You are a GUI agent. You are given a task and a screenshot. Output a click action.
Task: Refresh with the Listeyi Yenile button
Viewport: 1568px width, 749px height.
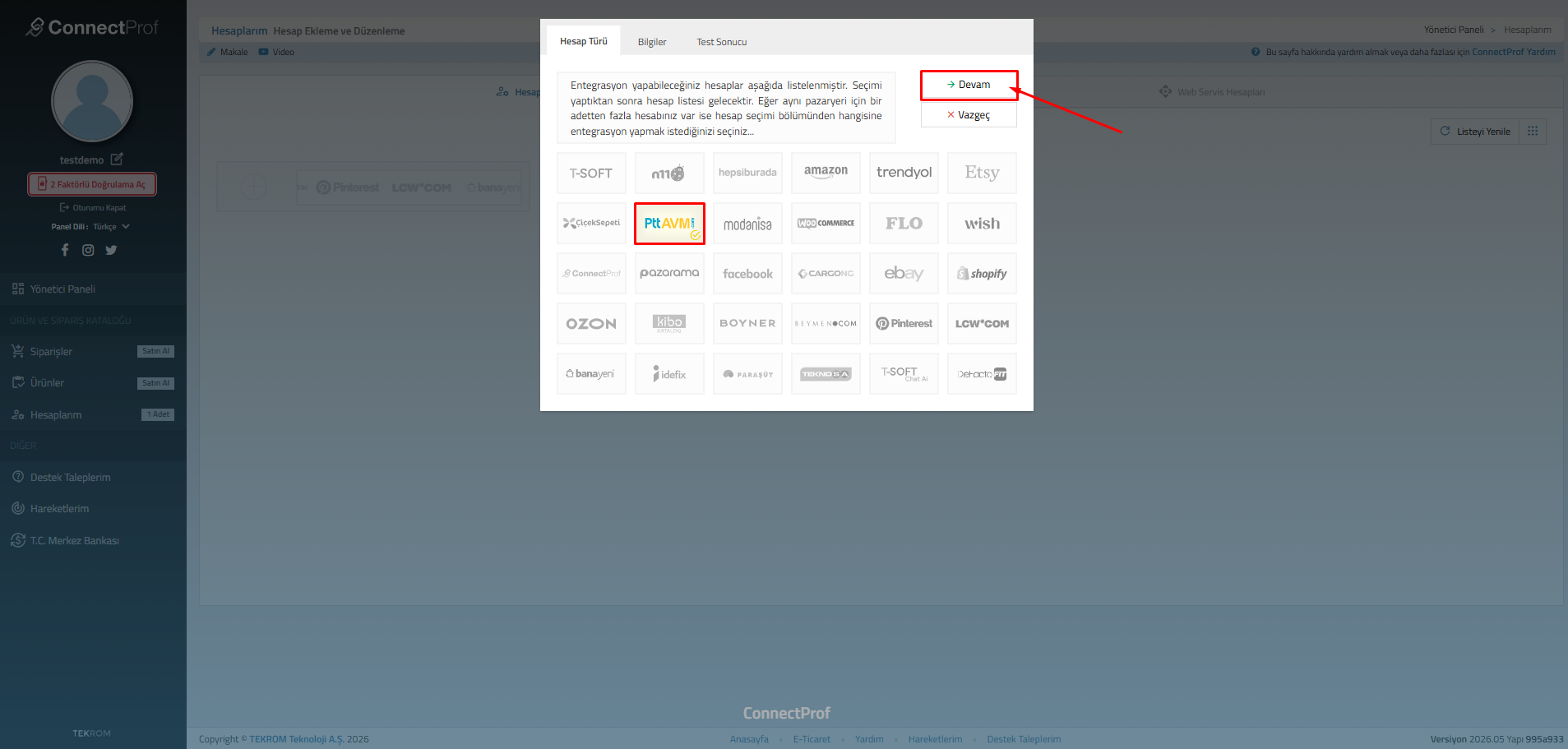1476,132
